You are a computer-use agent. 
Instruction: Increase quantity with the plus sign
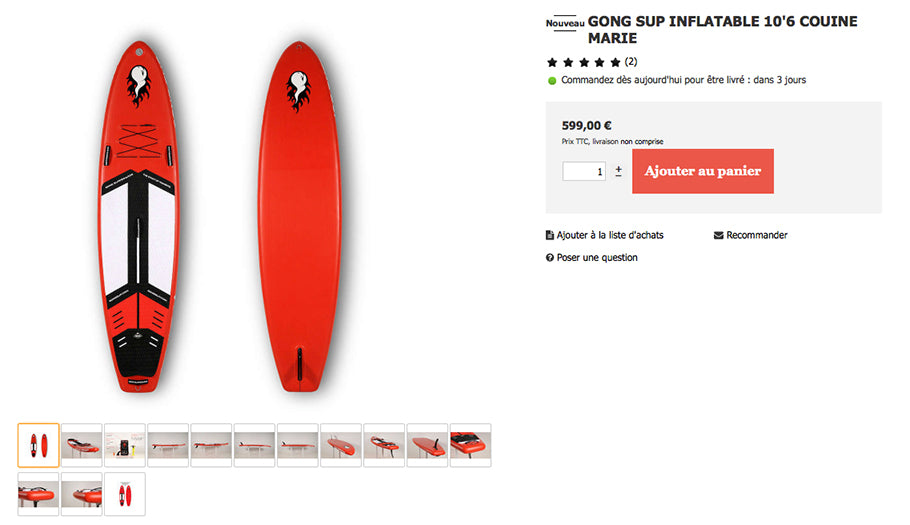(618, 170)
